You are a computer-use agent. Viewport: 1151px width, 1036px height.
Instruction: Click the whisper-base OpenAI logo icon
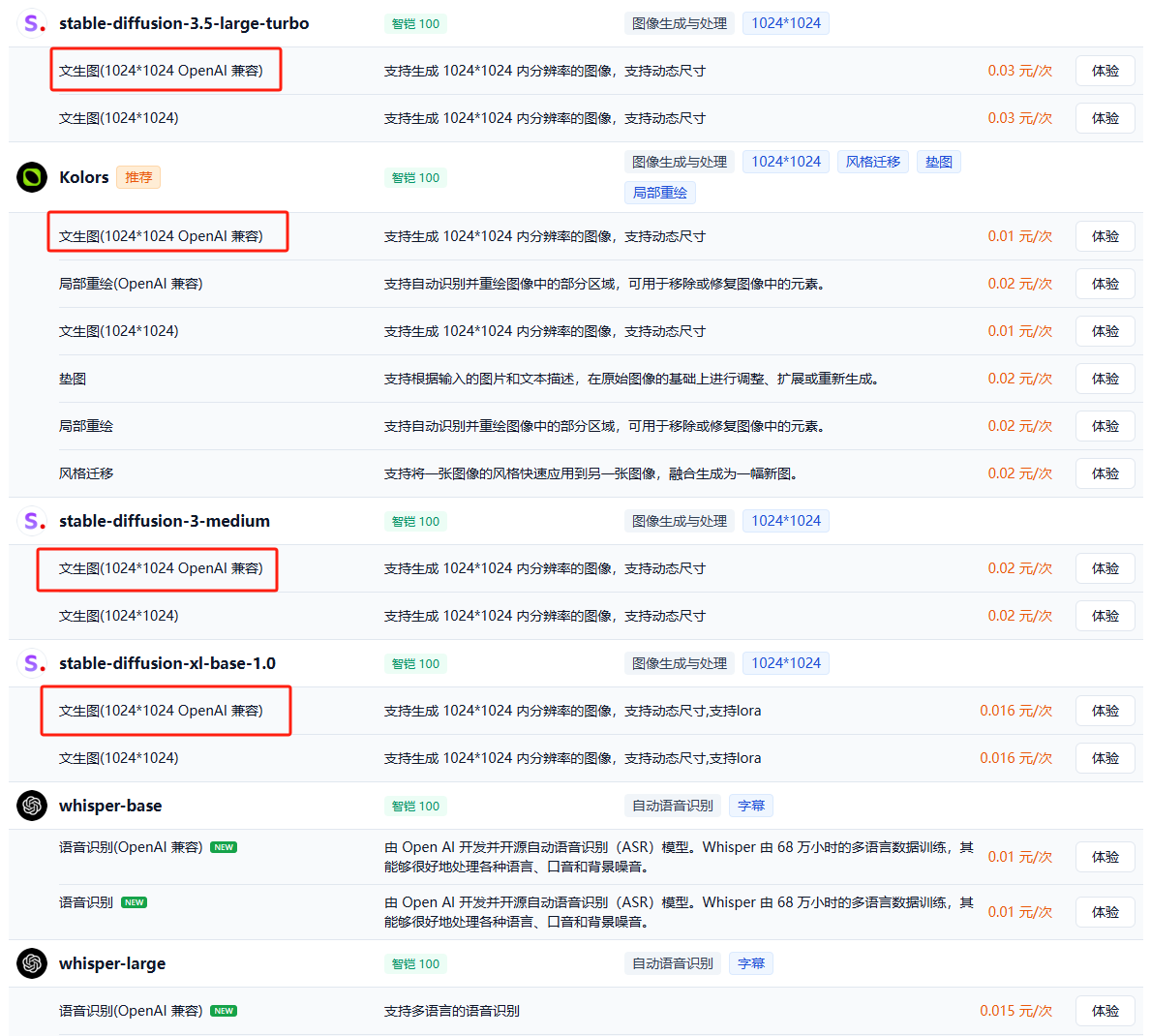coord(32,806)
